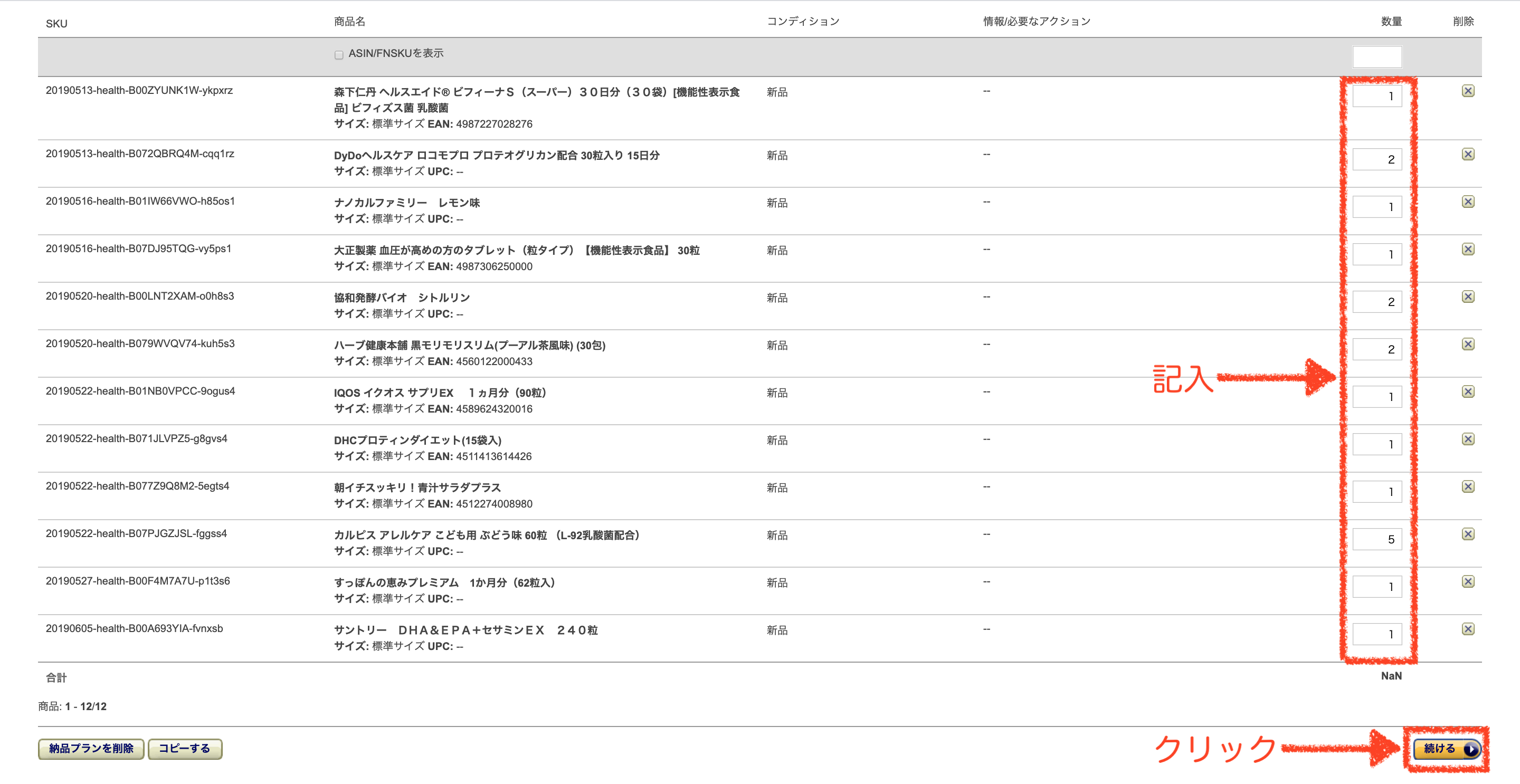
Task: Enable ASIN/FNSKUを表示 checkbox
Action: pos(339,55)
